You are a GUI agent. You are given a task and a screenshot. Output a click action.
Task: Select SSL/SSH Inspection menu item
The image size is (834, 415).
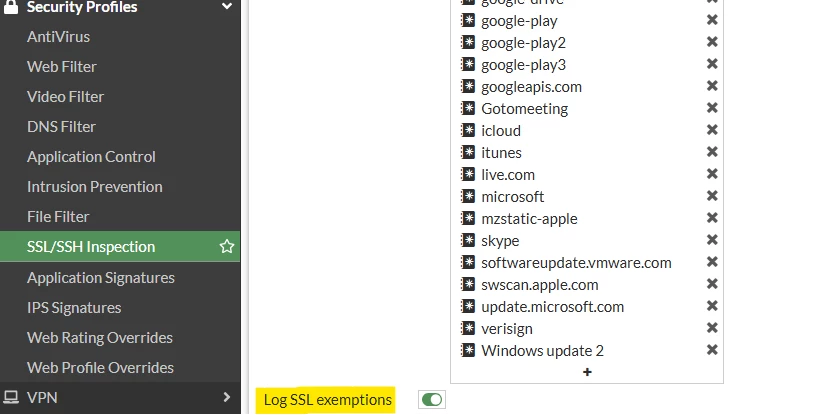click(x=120, y=246)
